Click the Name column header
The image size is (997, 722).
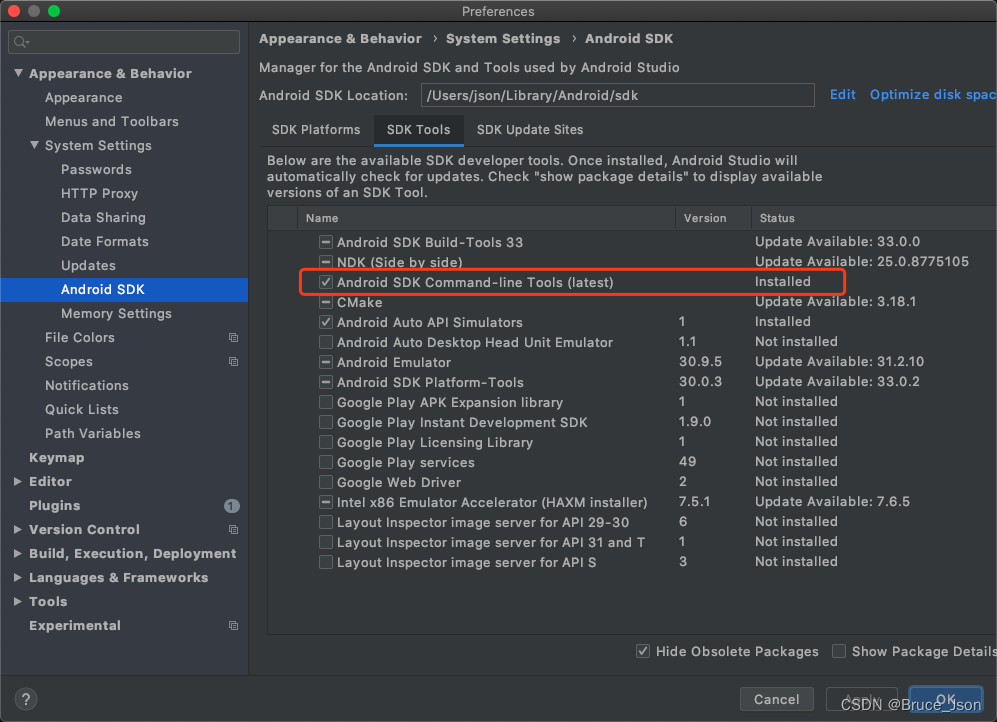click(x=486, y=218)
